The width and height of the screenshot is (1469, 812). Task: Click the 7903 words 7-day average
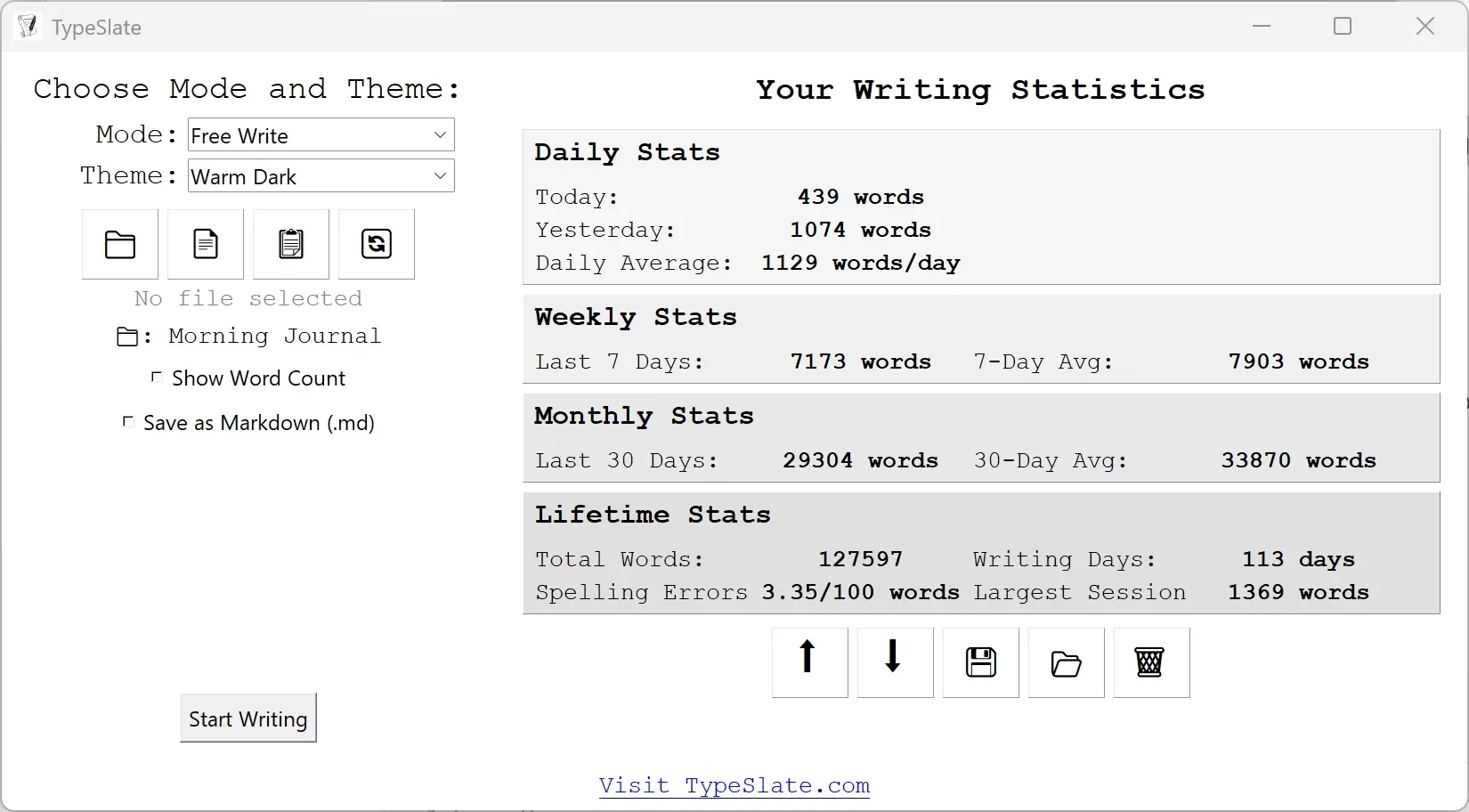tap(1299, 361)
